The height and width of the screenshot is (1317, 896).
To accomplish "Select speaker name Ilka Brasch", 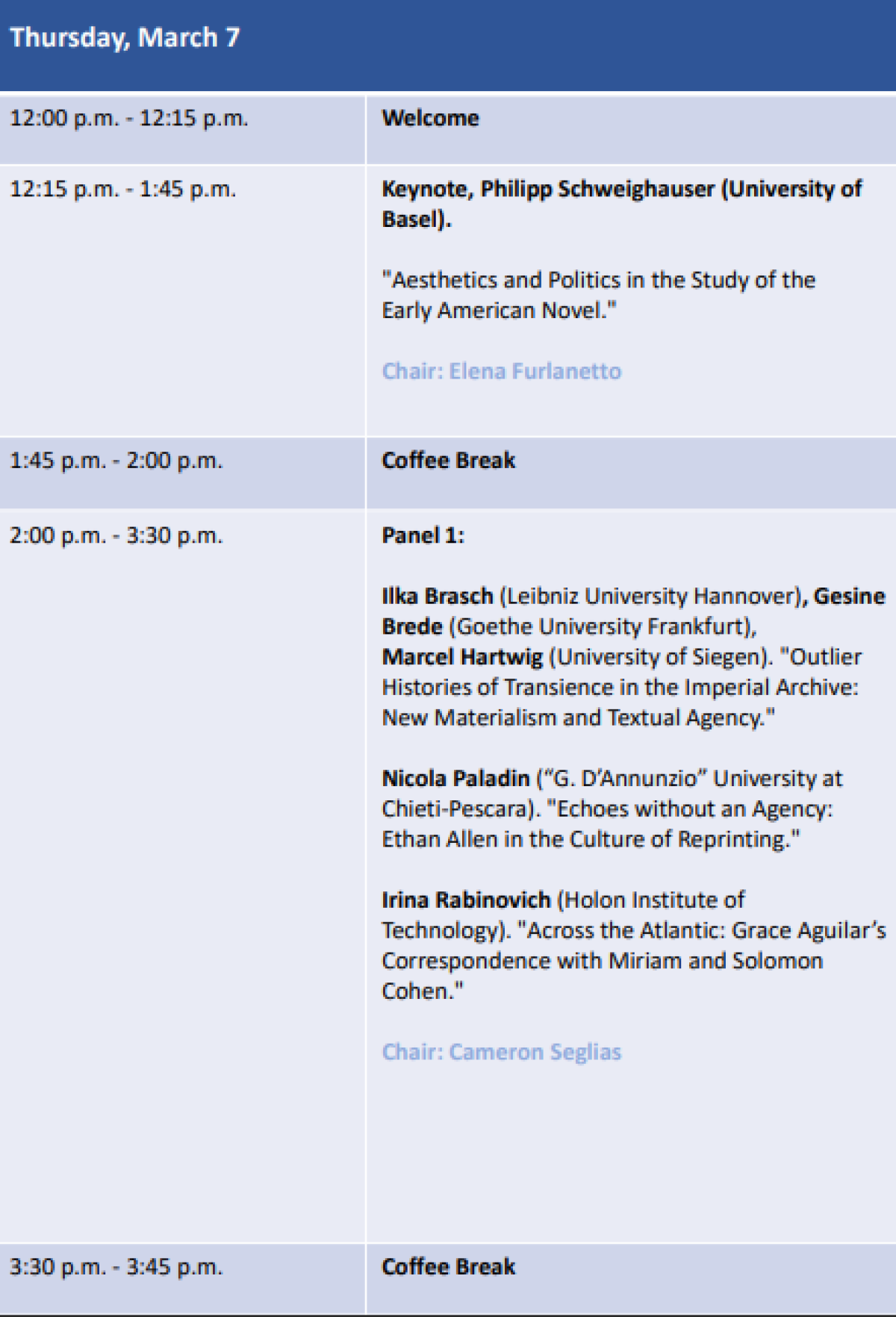I will [x=438, y=597].
